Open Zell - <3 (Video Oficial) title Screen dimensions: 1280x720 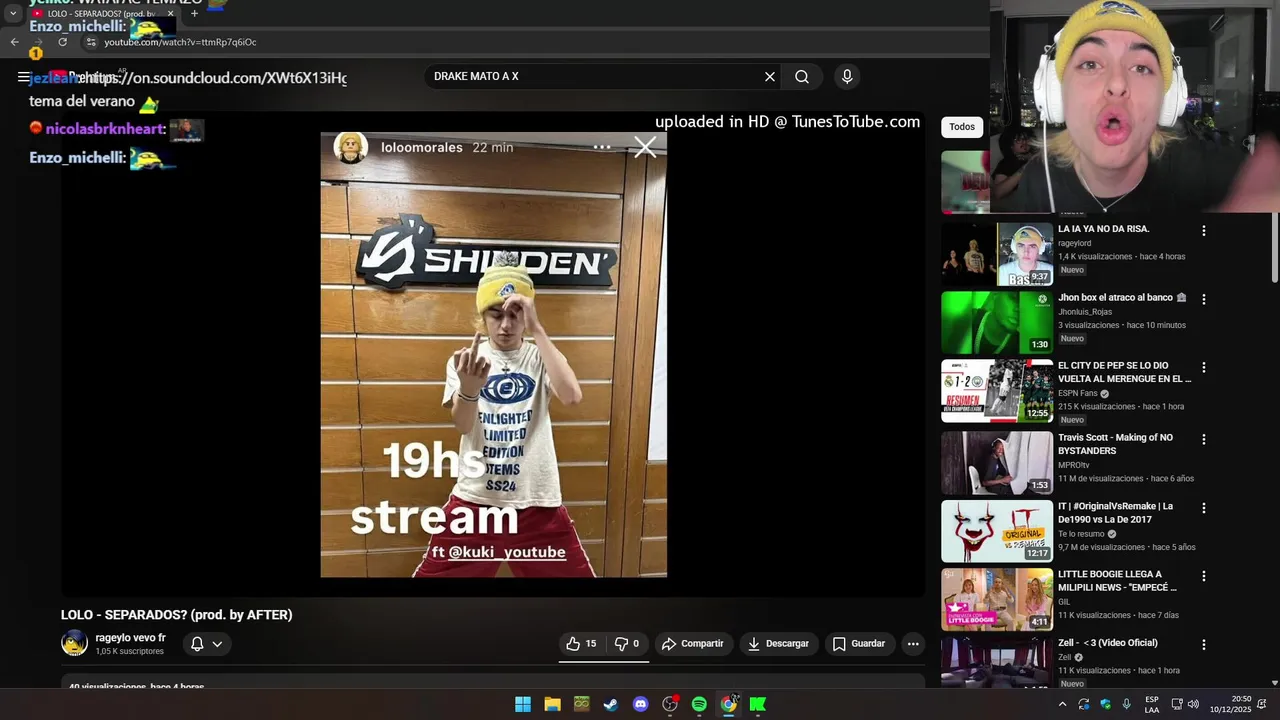click(x=1108, y=643)
